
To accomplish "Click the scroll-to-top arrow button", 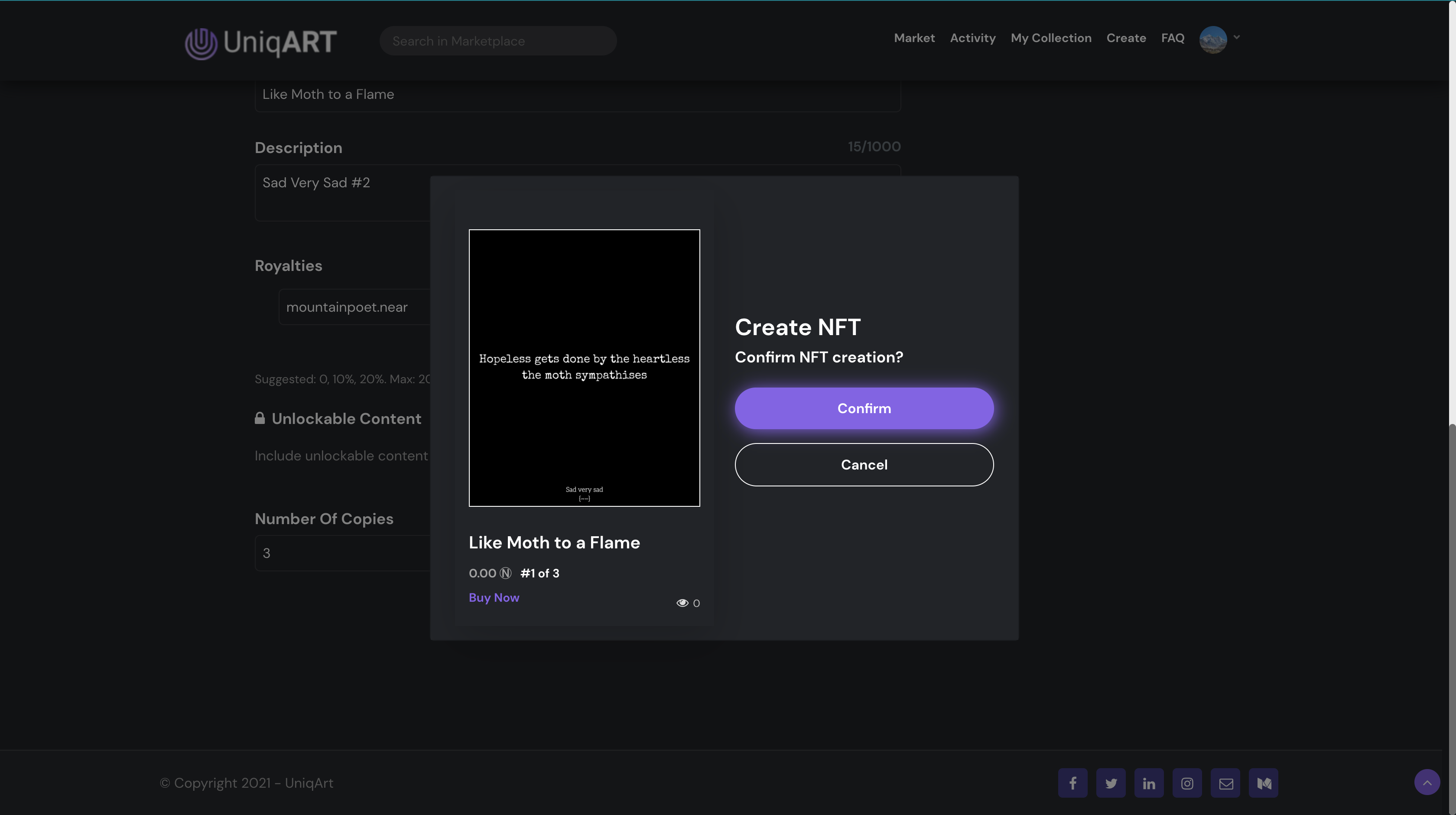I will [1427, 782].
